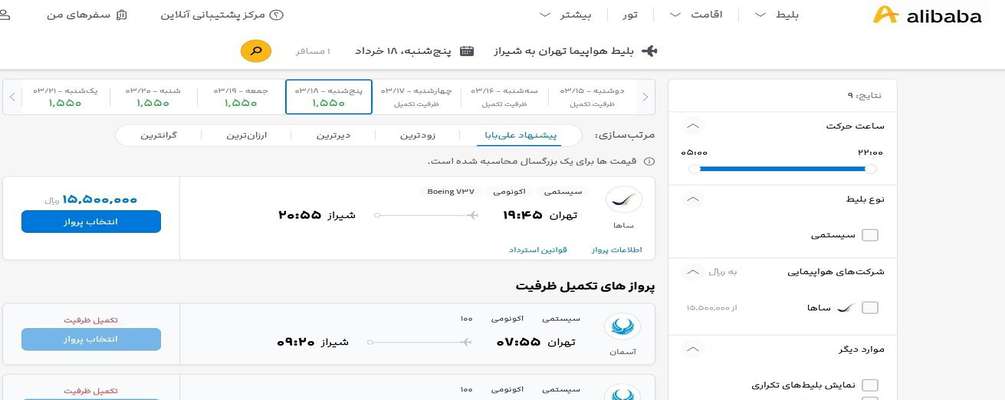Screen dimensions: 1005x400
Task: Show earlier dates with the date strip arrow
Action: coord(645,97)
